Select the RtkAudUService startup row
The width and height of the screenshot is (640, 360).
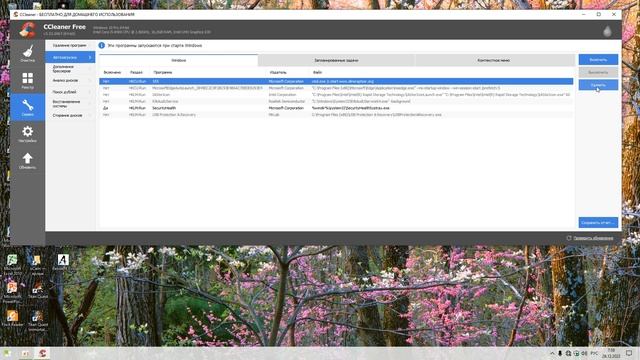click(x=336, y=101)
